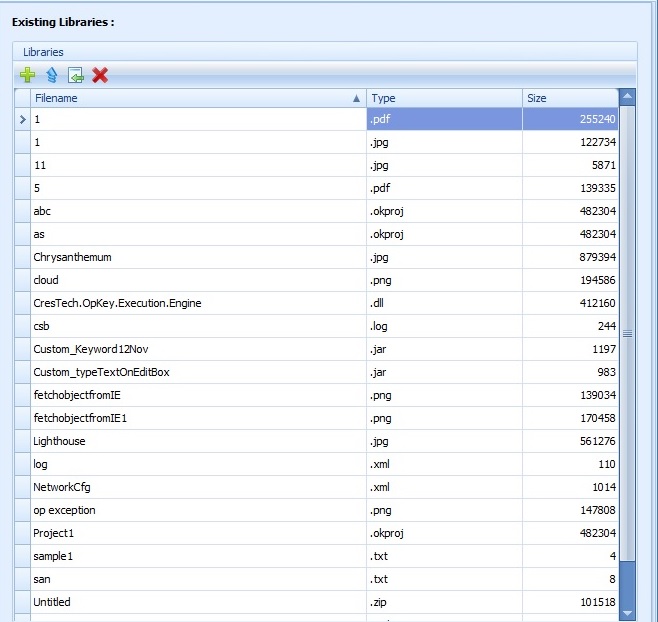The width and height of the screenshot is (658, 622).
Task: Select the Lighthouse filename cell
Action: pos(198,441)
